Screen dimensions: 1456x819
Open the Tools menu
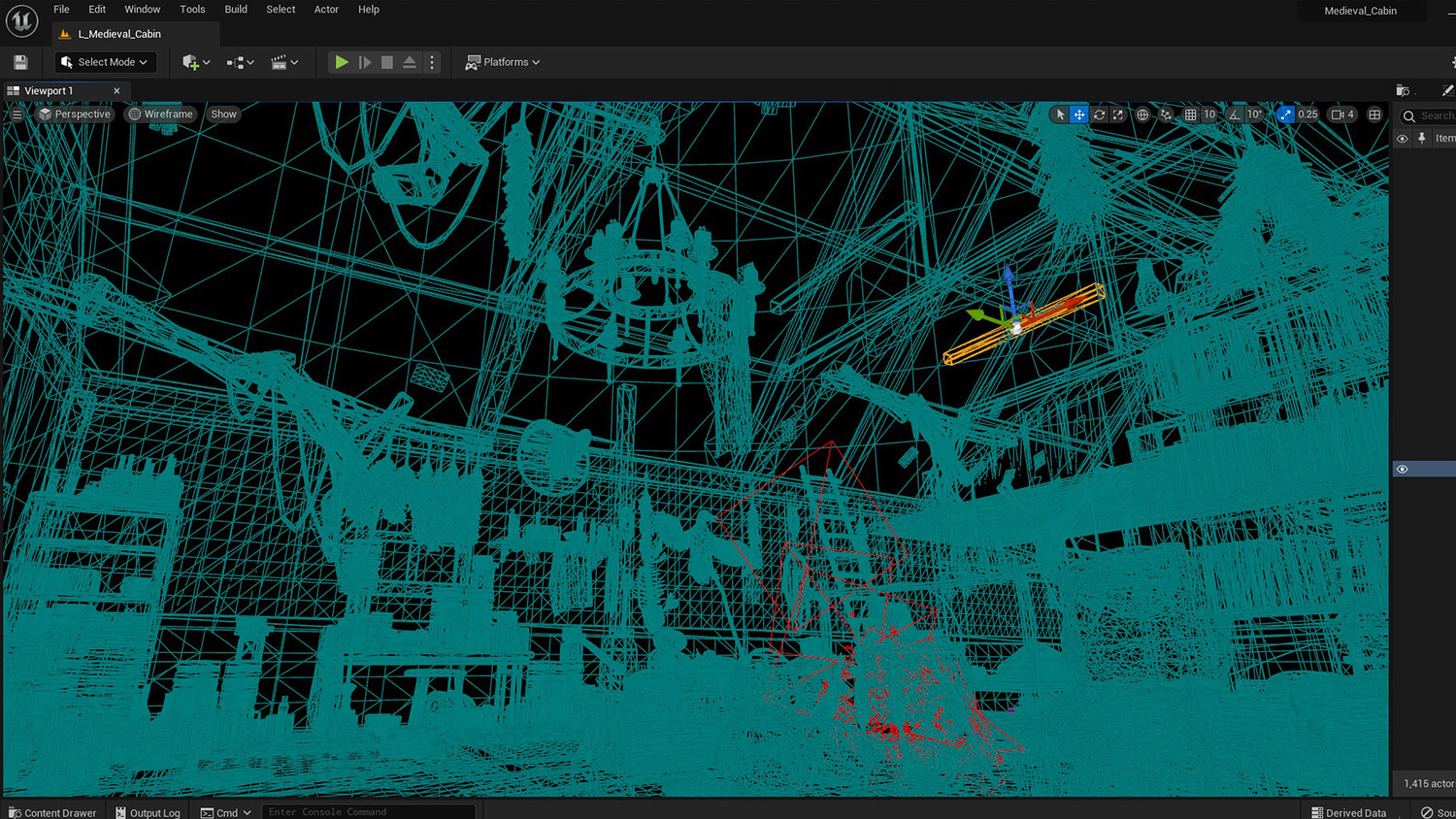[x=192, y=10]
